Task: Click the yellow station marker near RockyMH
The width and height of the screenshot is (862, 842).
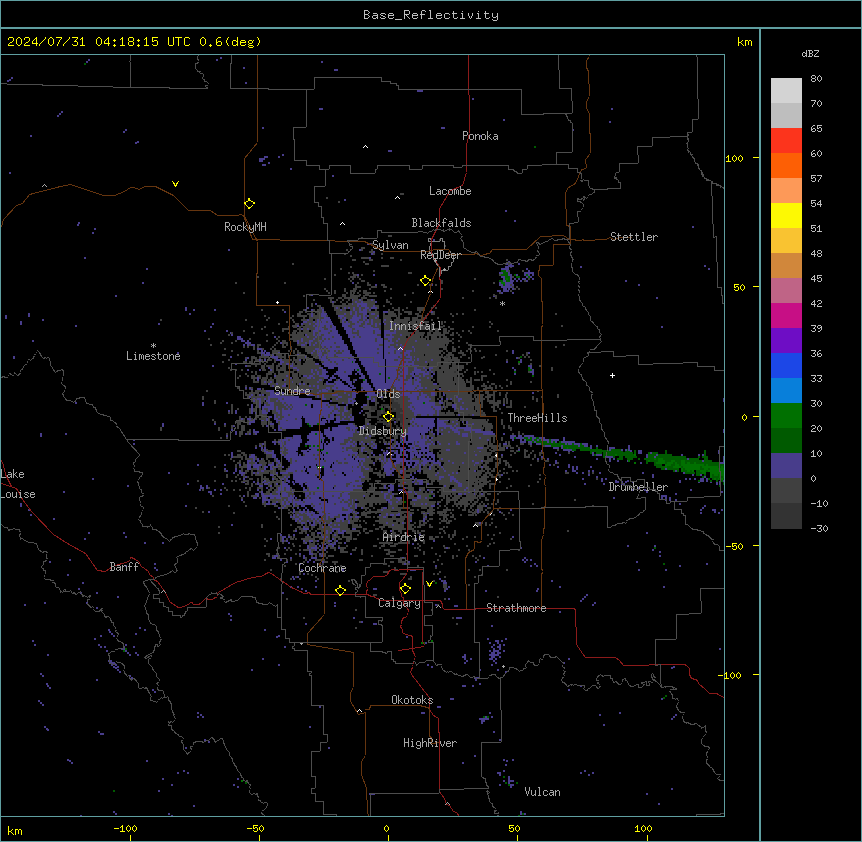Action: pyautogui.click(x=249, y=204)
